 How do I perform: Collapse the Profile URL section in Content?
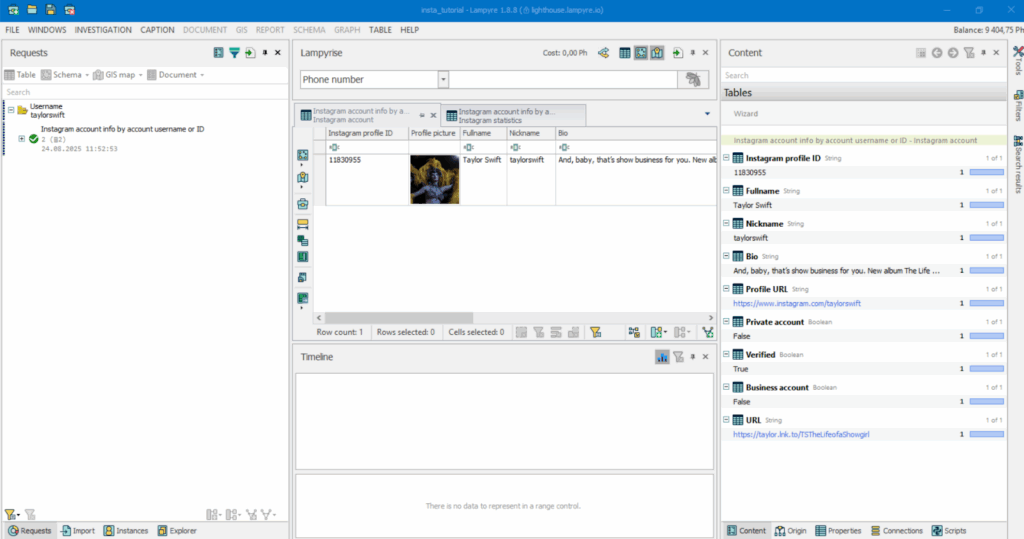[726, 289]
